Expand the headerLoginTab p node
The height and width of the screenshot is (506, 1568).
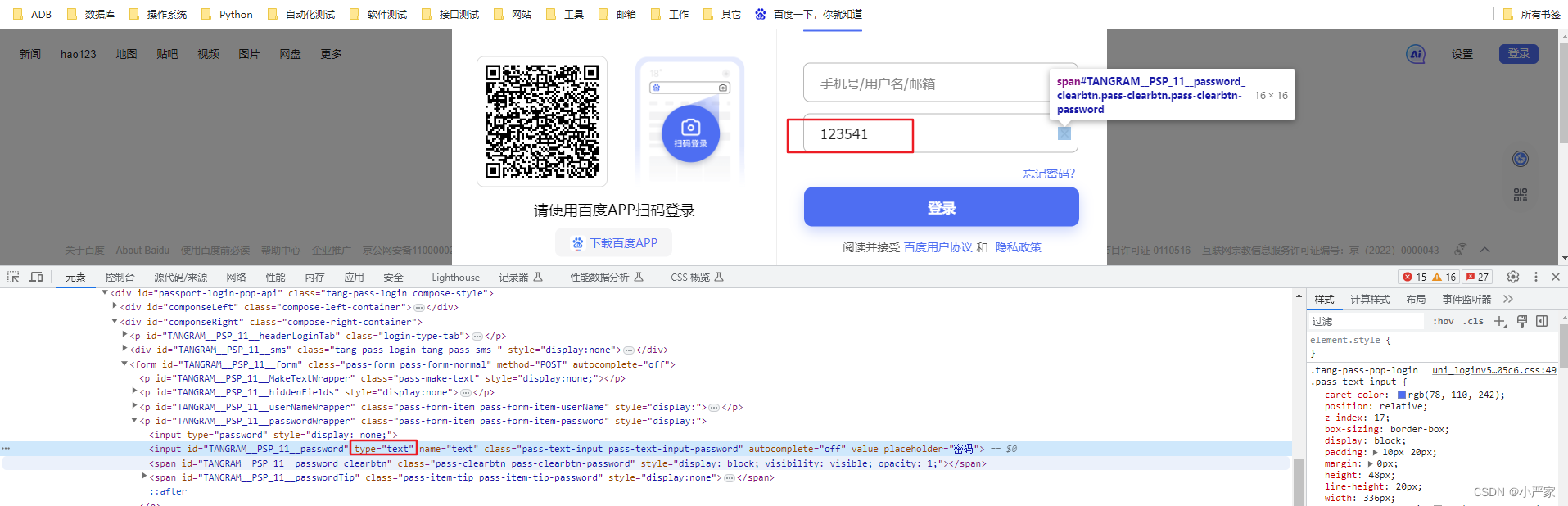pos(124,336)
